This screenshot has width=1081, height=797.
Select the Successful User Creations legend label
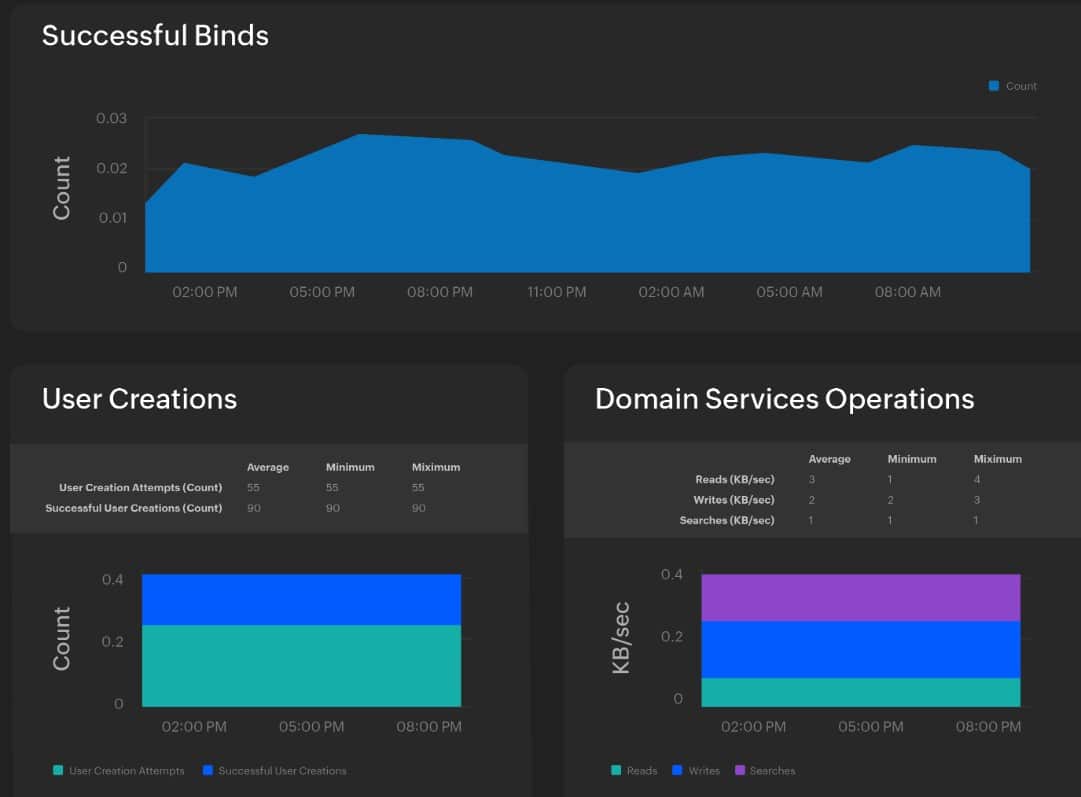283,771
